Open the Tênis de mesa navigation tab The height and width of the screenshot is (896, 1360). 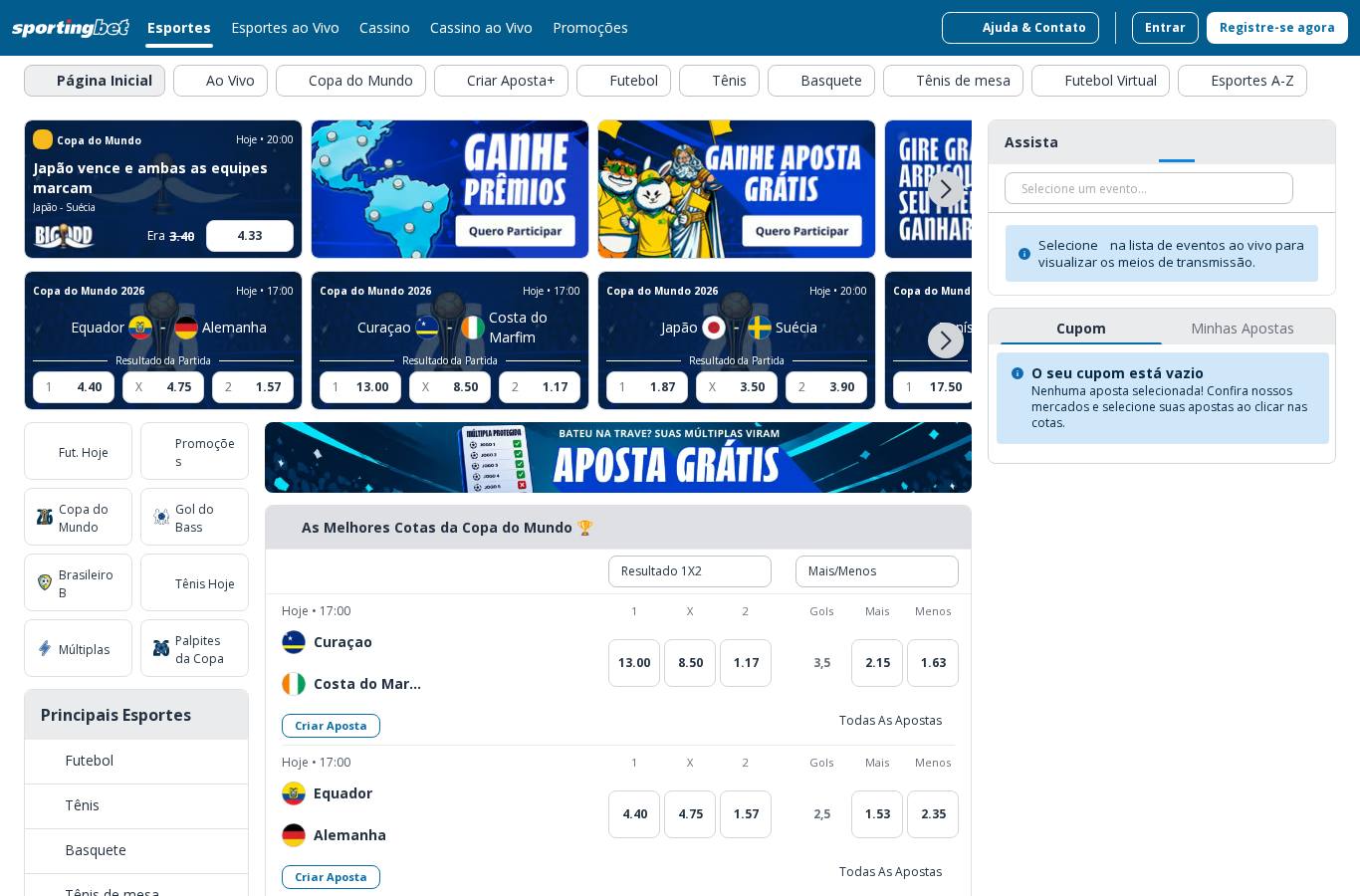click(953, 81)
